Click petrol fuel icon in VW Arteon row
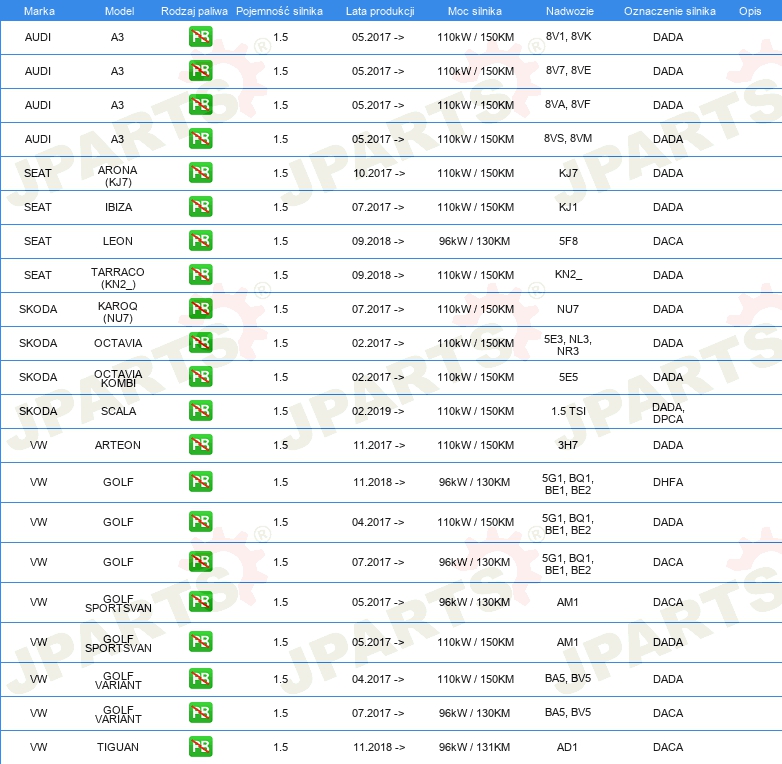Viewport: 782px width, 764px height. (x=200, y=444)
